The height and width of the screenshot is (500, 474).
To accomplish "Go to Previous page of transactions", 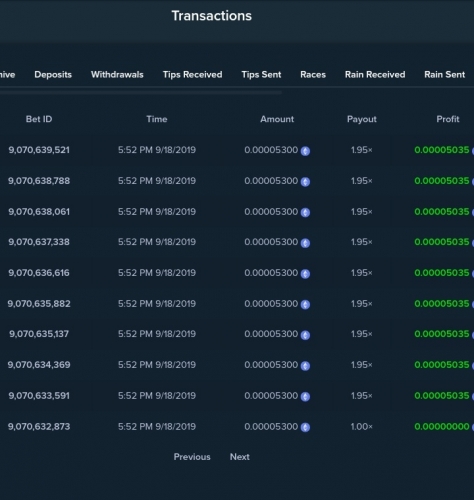I will pos(192,457).
